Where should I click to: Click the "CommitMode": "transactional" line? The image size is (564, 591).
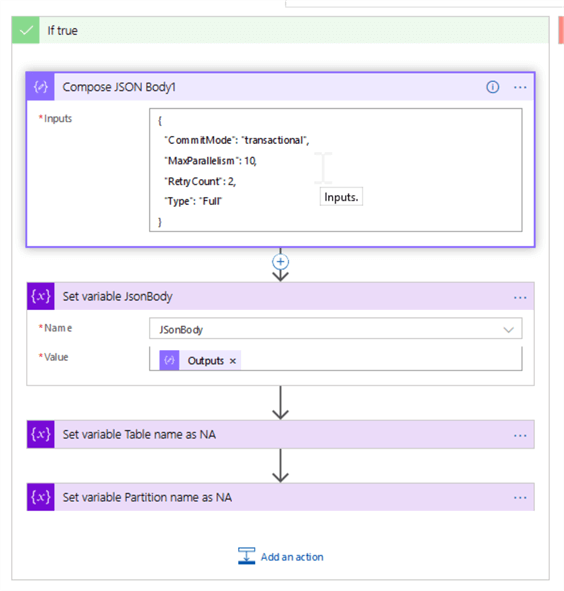[236, 140]
